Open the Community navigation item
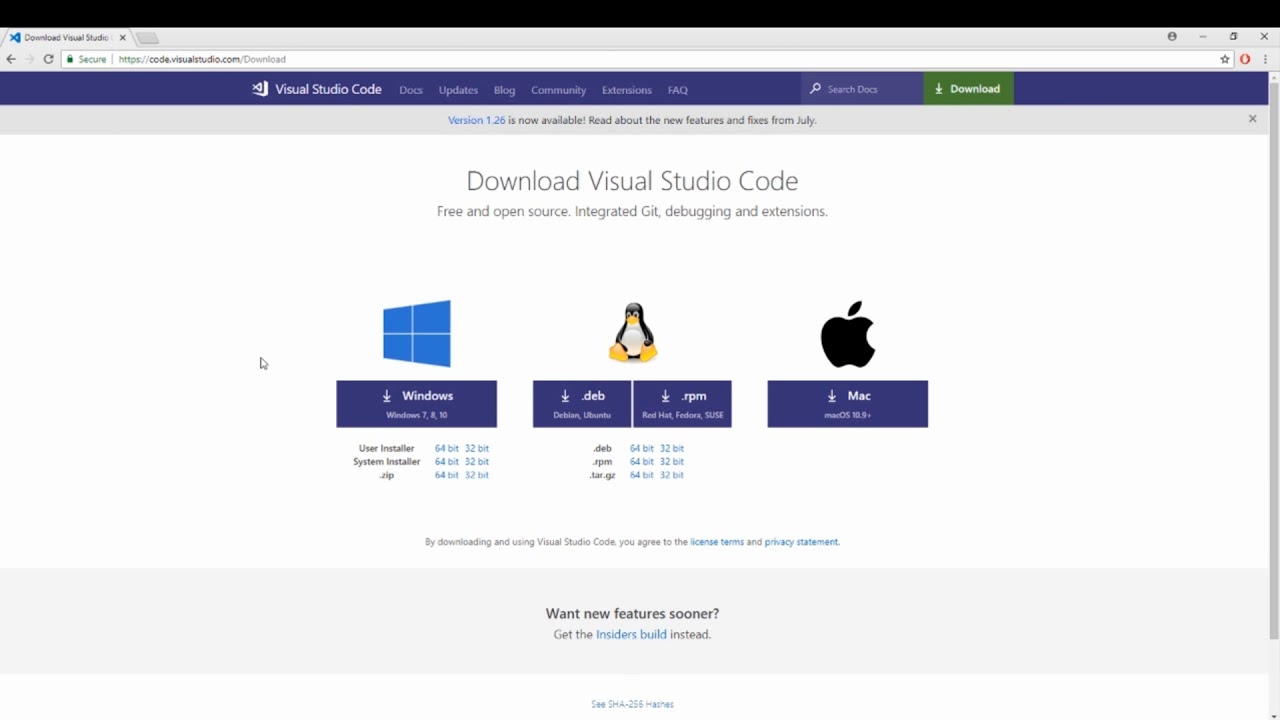Viewport: 1280px width, 720px height. (x=558, y=90)
